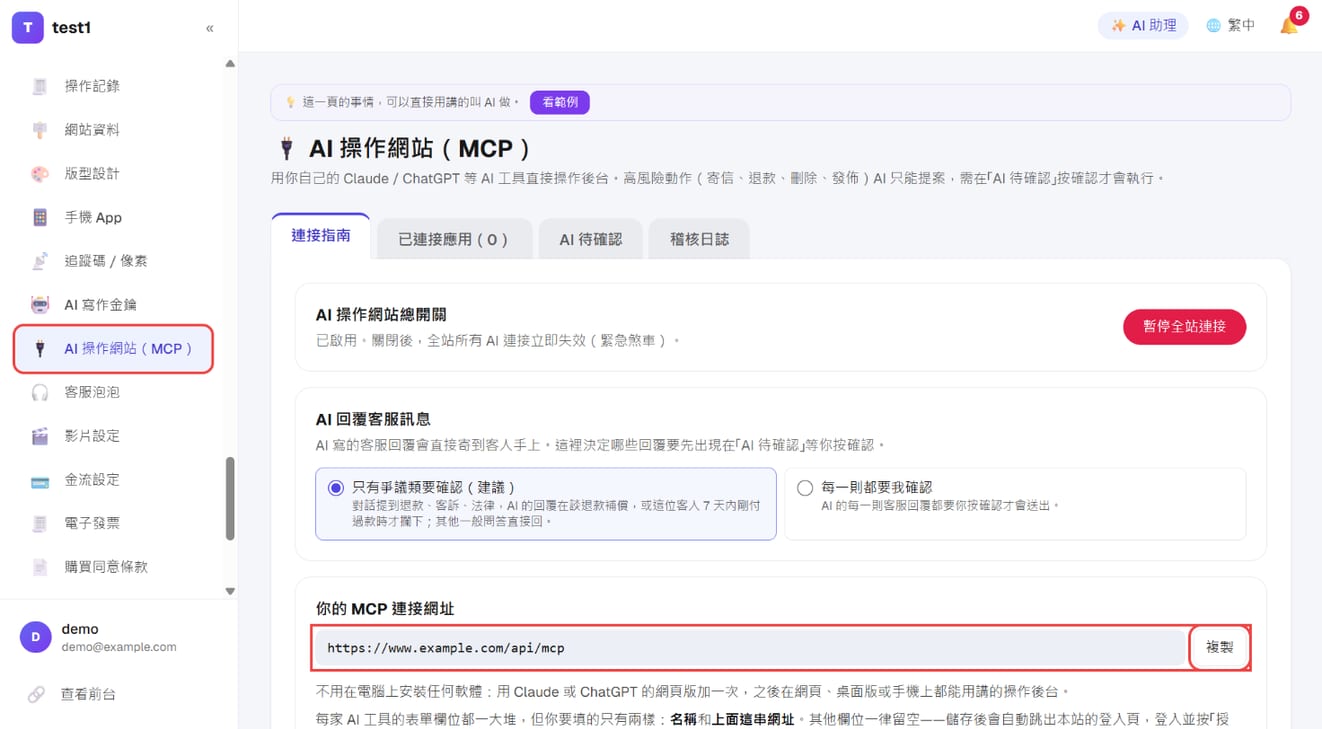Click the 客服泡泡 headset icon

pyautogui.click(x=40, y=392)
